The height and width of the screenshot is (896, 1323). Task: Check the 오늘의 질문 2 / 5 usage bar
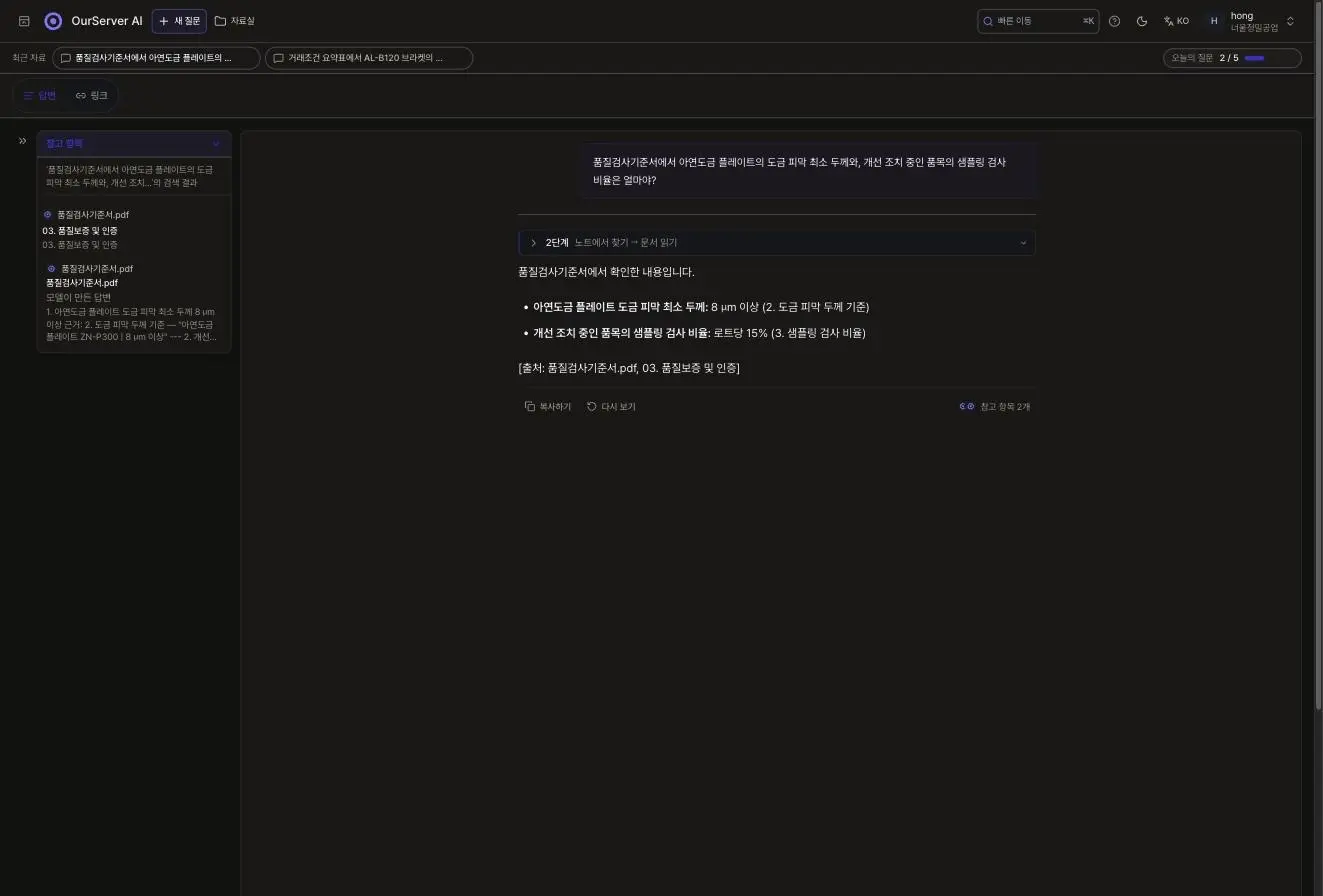(1232, 58)
